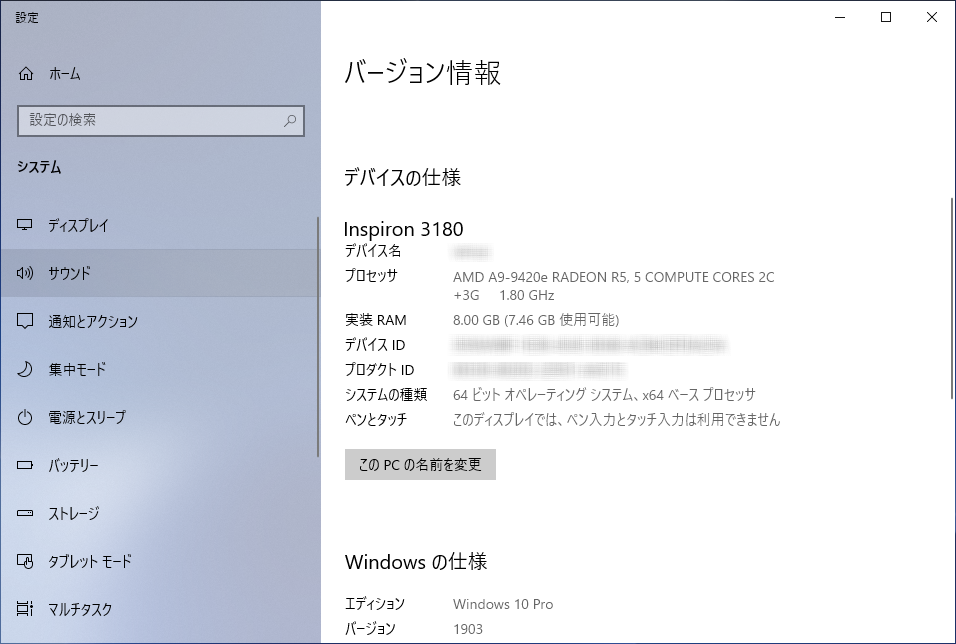Focus the 設定の検索 search field
956x644 pixels.
point(161,121)
